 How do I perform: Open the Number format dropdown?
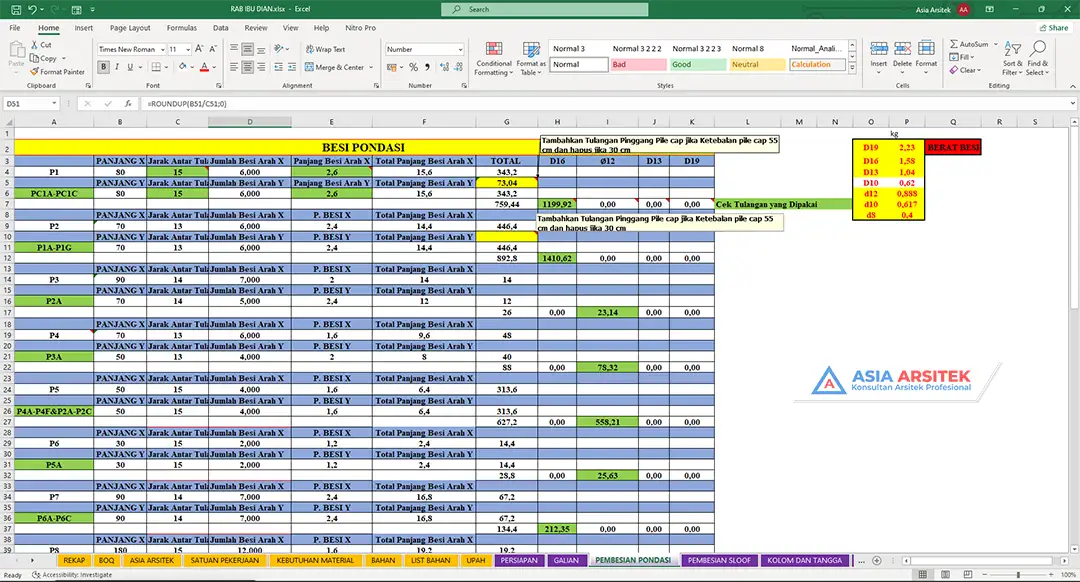point(460,50)
